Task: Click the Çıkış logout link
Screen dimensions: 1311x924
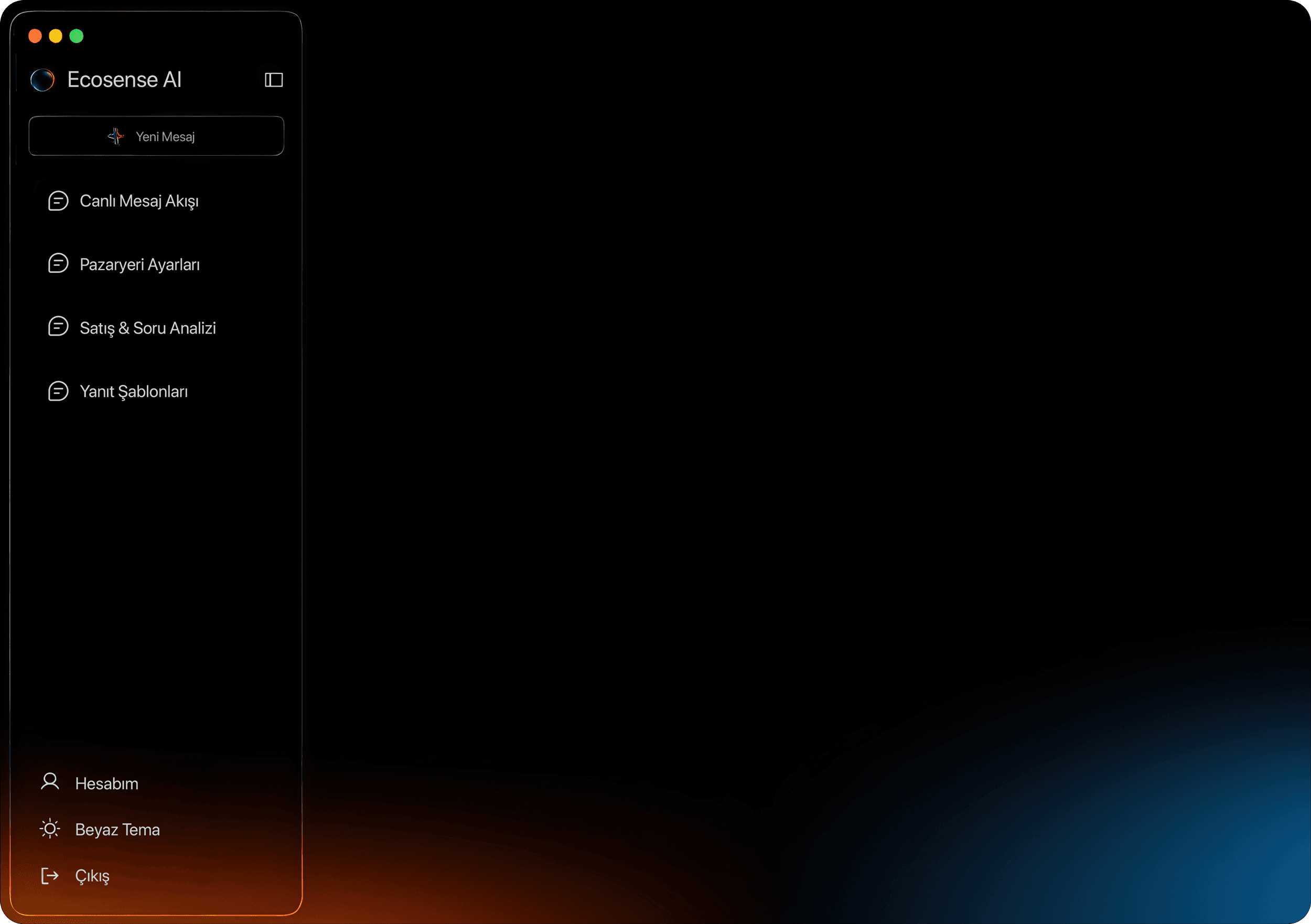Action: tap(92, 876)
